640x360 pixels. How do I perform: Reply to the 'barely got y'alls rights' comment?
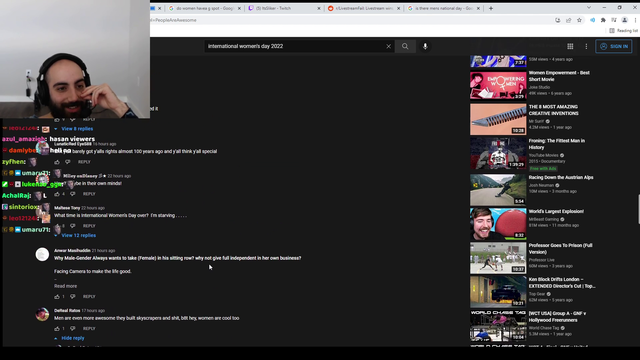(84, 162)
